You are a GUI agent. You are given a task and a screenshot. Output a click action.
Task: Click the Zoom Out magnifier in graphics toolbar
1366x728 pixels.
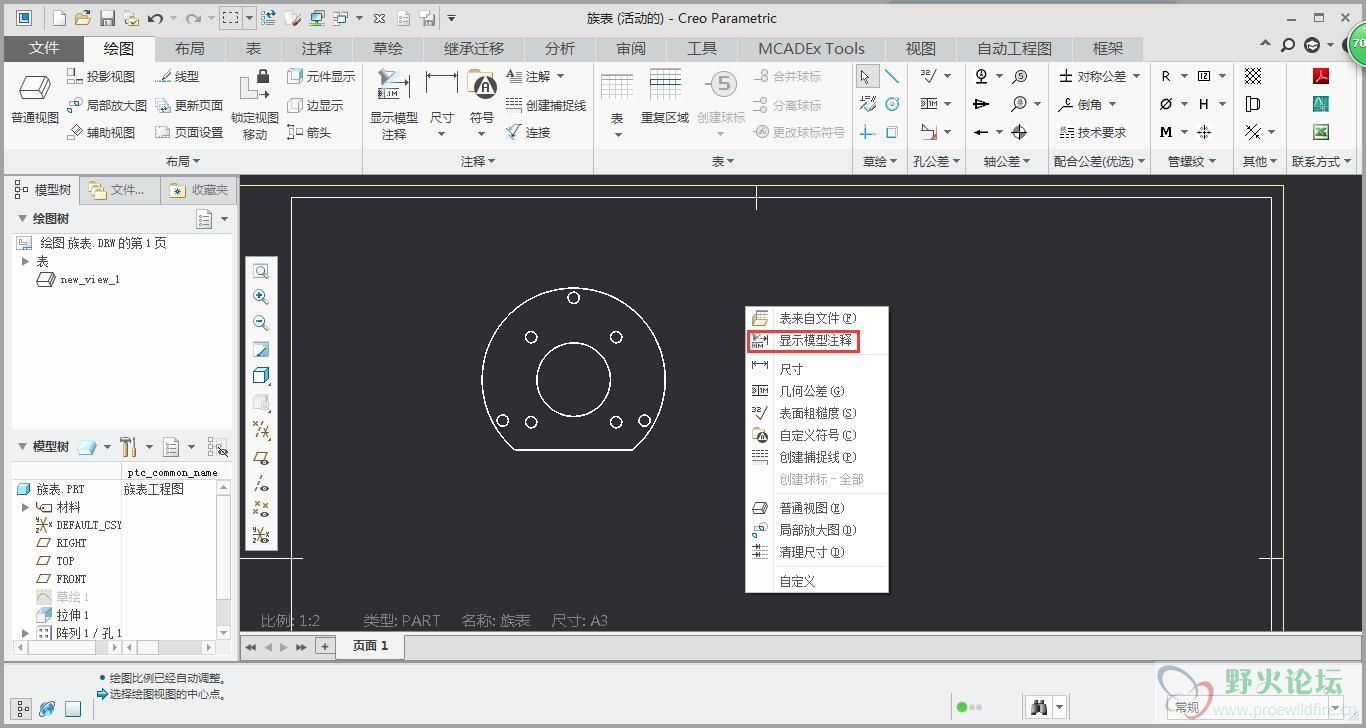tap(261, 323)
